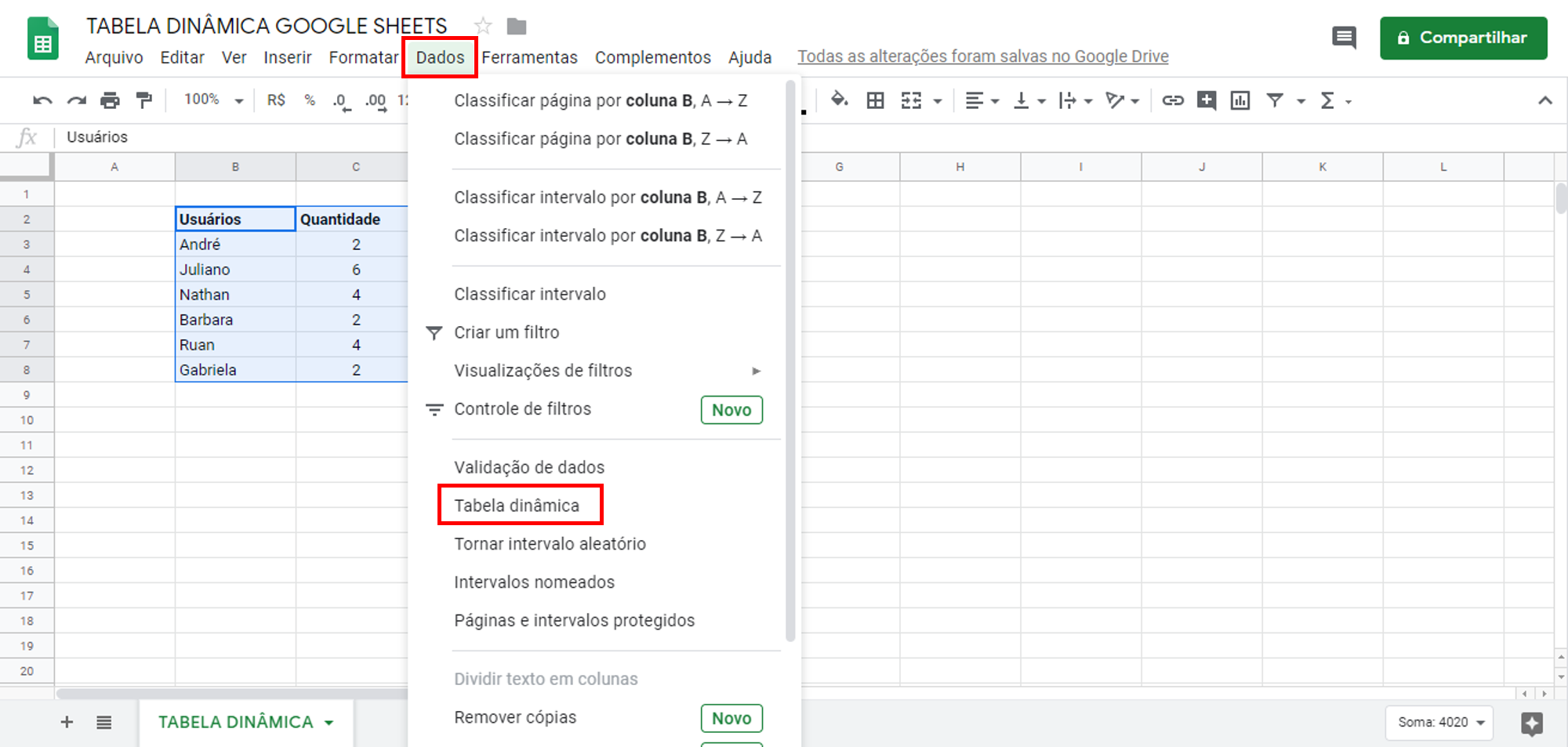Expand text rotation dropdown arrow
This screenshot has width=1568, height=747.
1134,101
